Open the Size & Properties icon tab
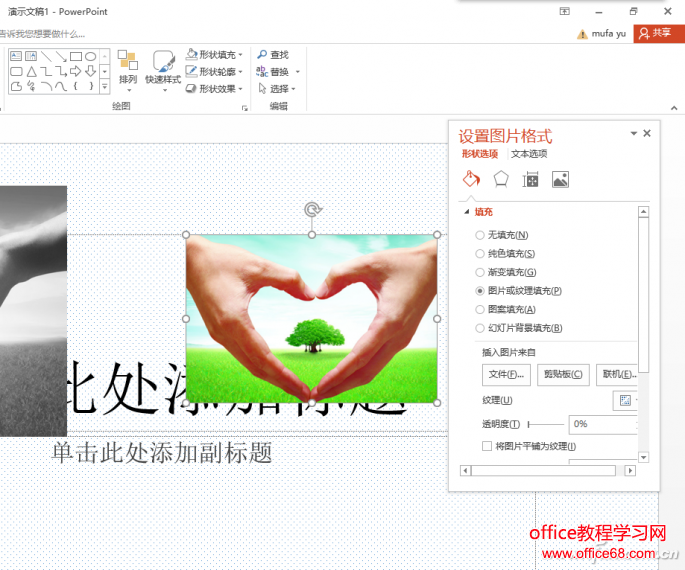Viewport: 685px width, 570px height. click(531, 179)
